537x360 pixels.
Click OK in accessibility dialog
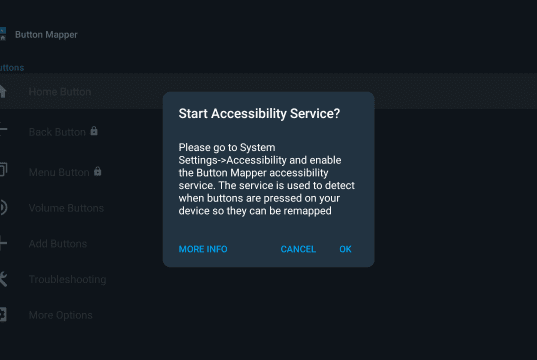click(345, 249)
